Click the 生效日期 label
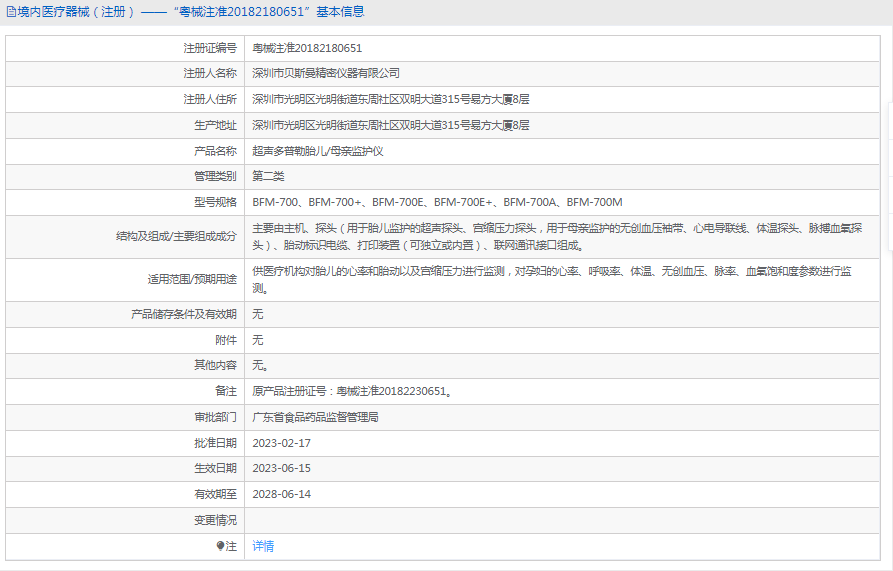Viewport: 893px width, 571px height. point(215,468)
